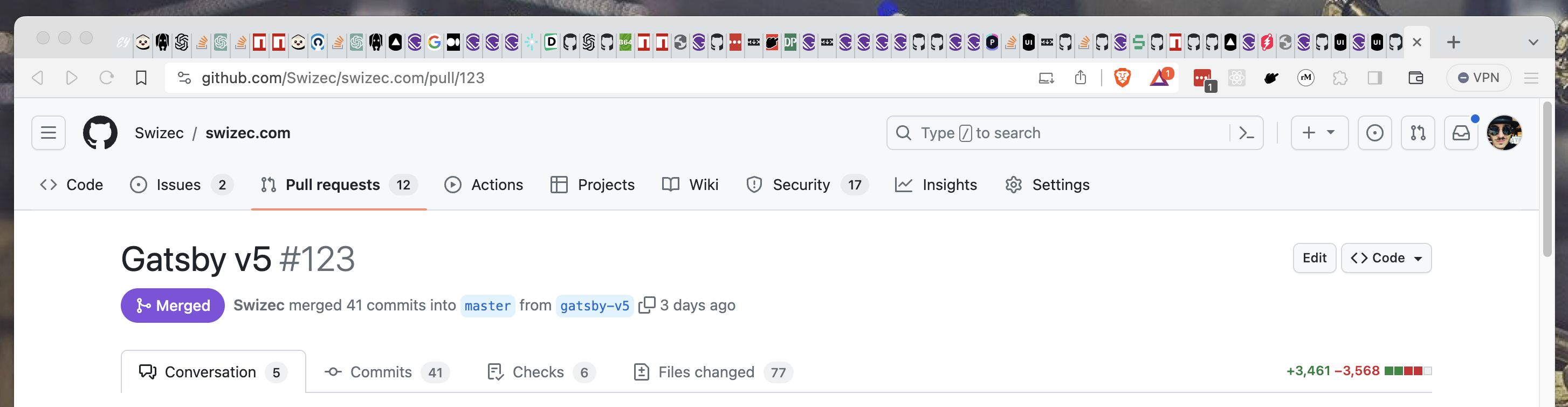Switch to the green B64 tab
The height and width of the screenshot is (407, 1568).
tap(625, 42)
